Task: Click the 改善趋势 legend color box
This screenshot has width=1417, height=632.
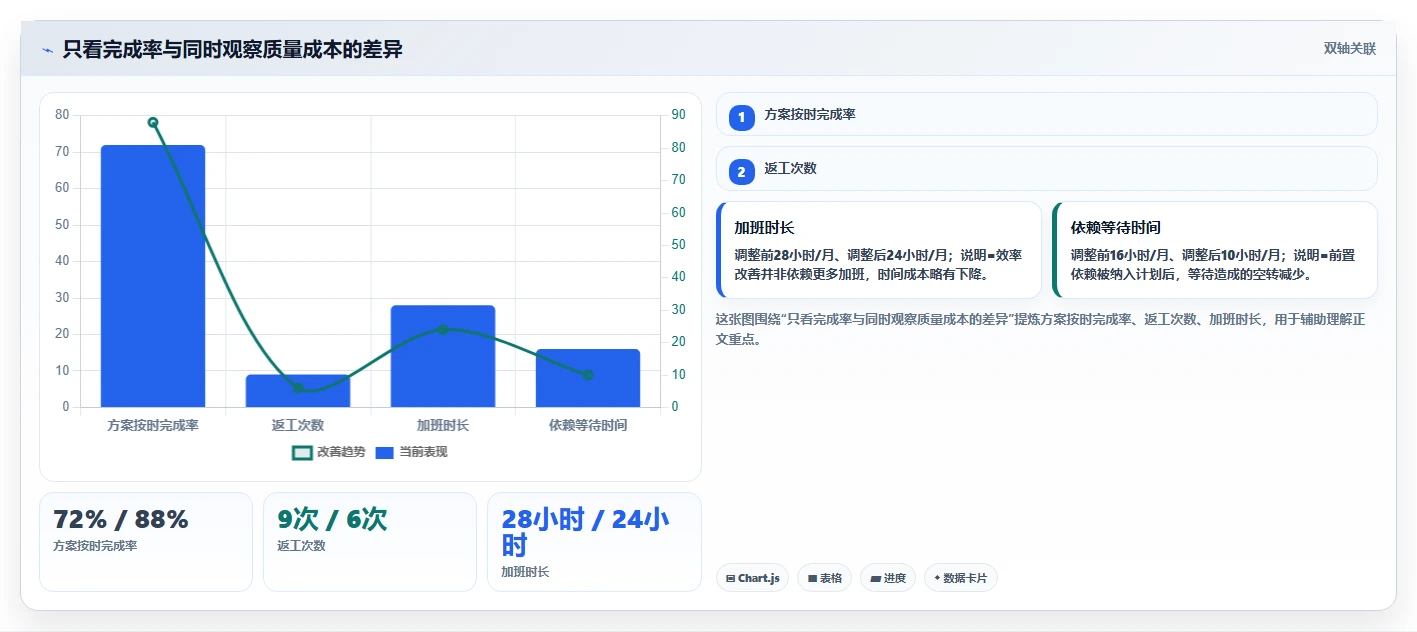Action: point(302,452)
